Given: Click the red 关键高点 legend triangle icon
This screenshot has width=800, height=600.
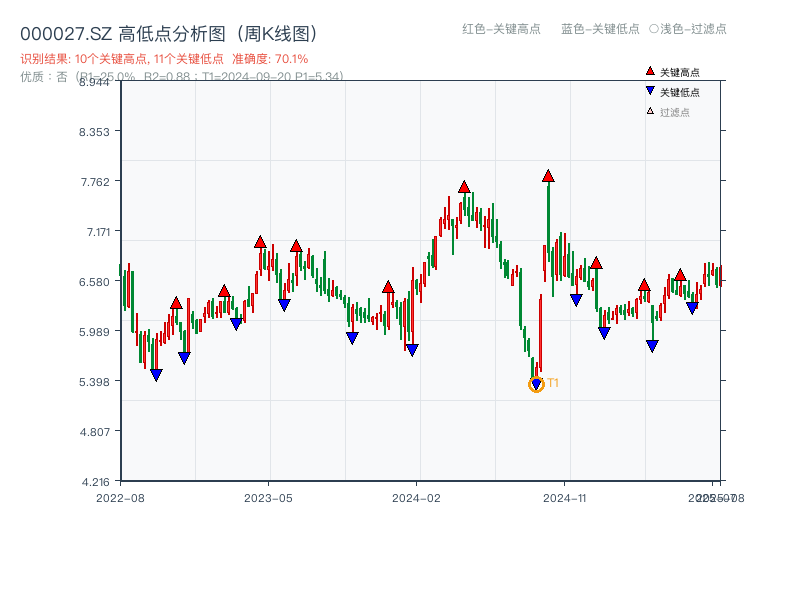Looking at the screenshot, I should coord(650,71).
